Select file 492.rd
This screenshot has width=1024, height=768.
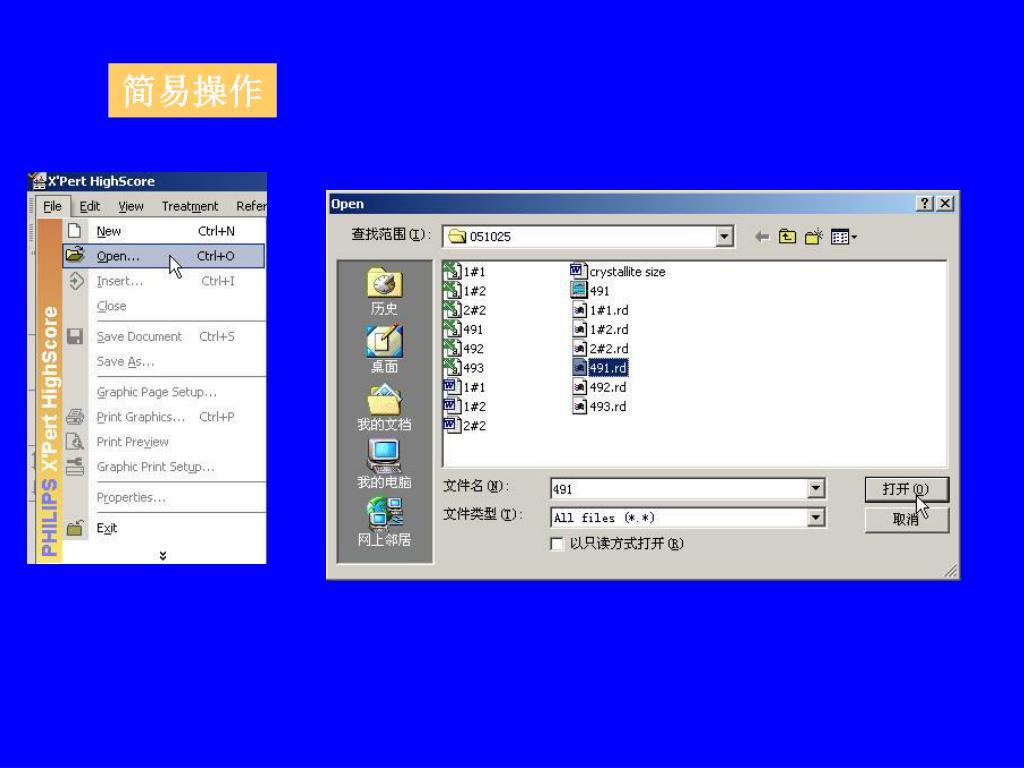tap(600, 387)
